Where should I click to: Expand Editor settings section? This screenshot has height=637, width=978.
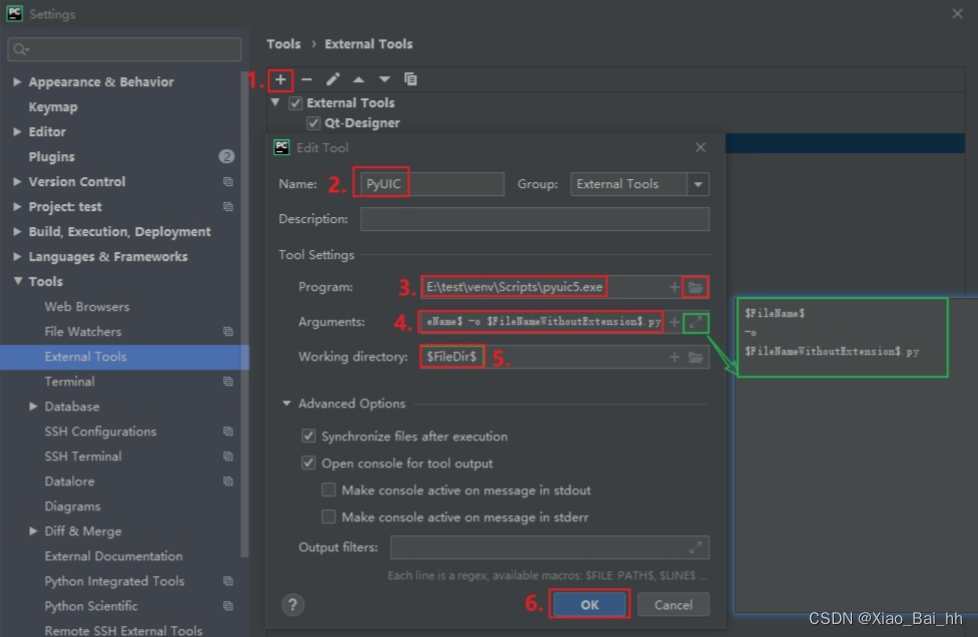(17, 132)
